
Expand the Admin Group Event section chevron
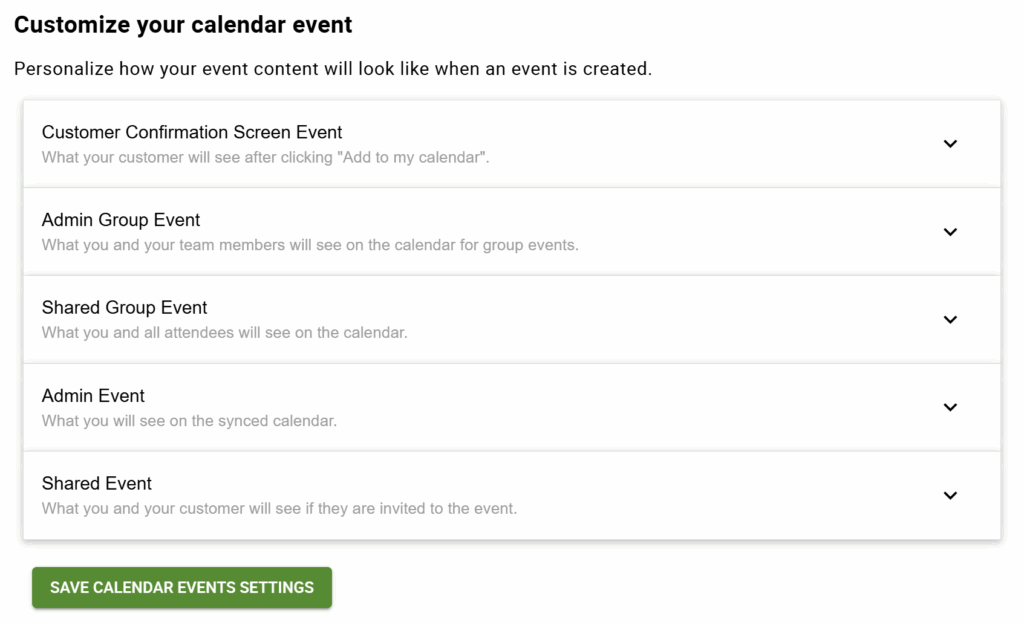pyautogui.click(x=950, y=231)
